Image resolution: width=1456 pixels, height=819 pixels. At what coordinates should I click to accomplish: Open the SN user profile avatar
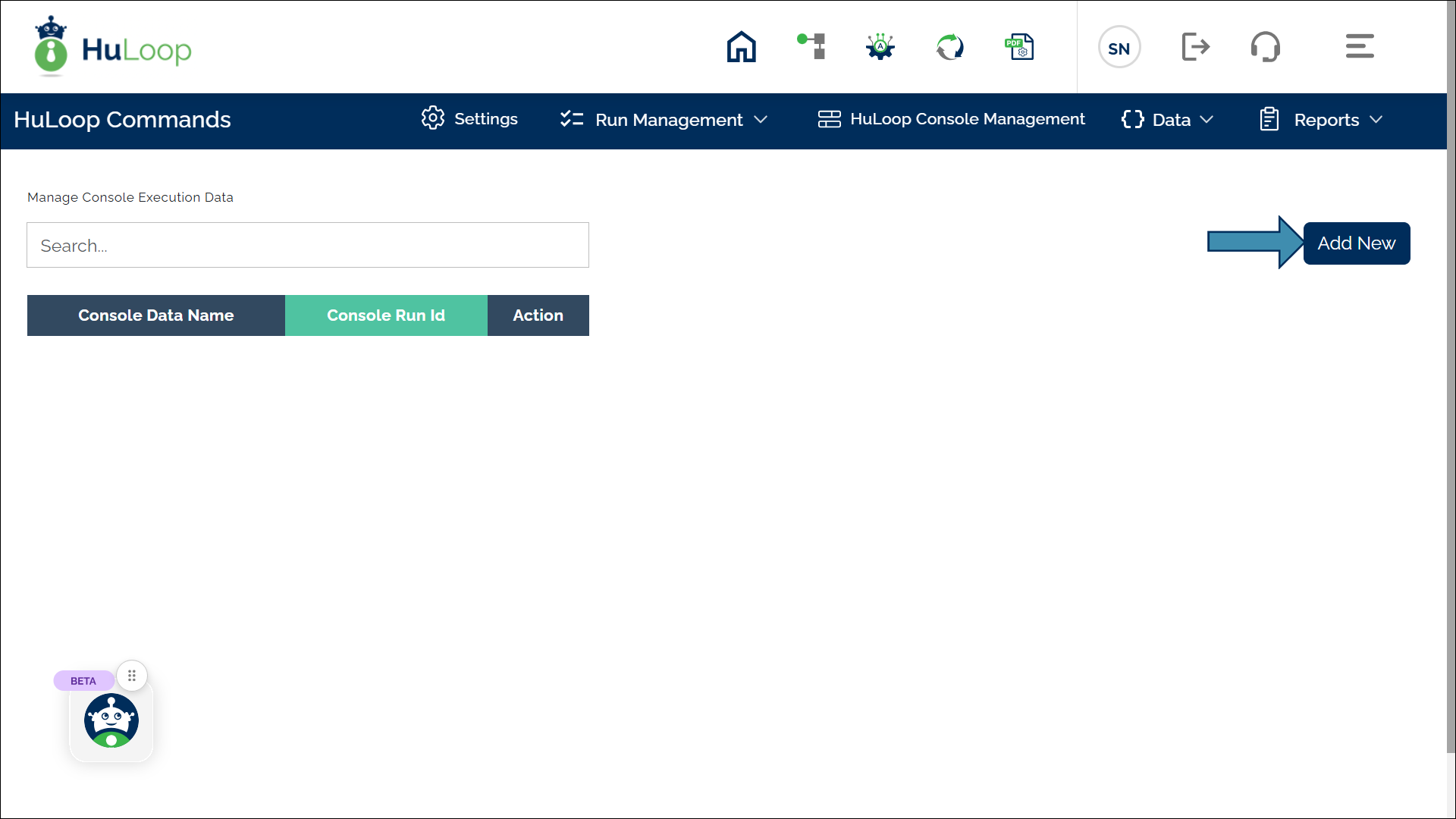coord(1119,47)
